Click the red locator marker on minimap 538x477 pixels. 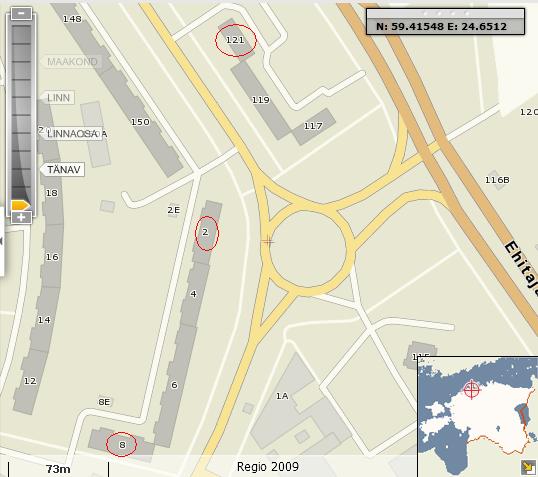click(471, 389)
